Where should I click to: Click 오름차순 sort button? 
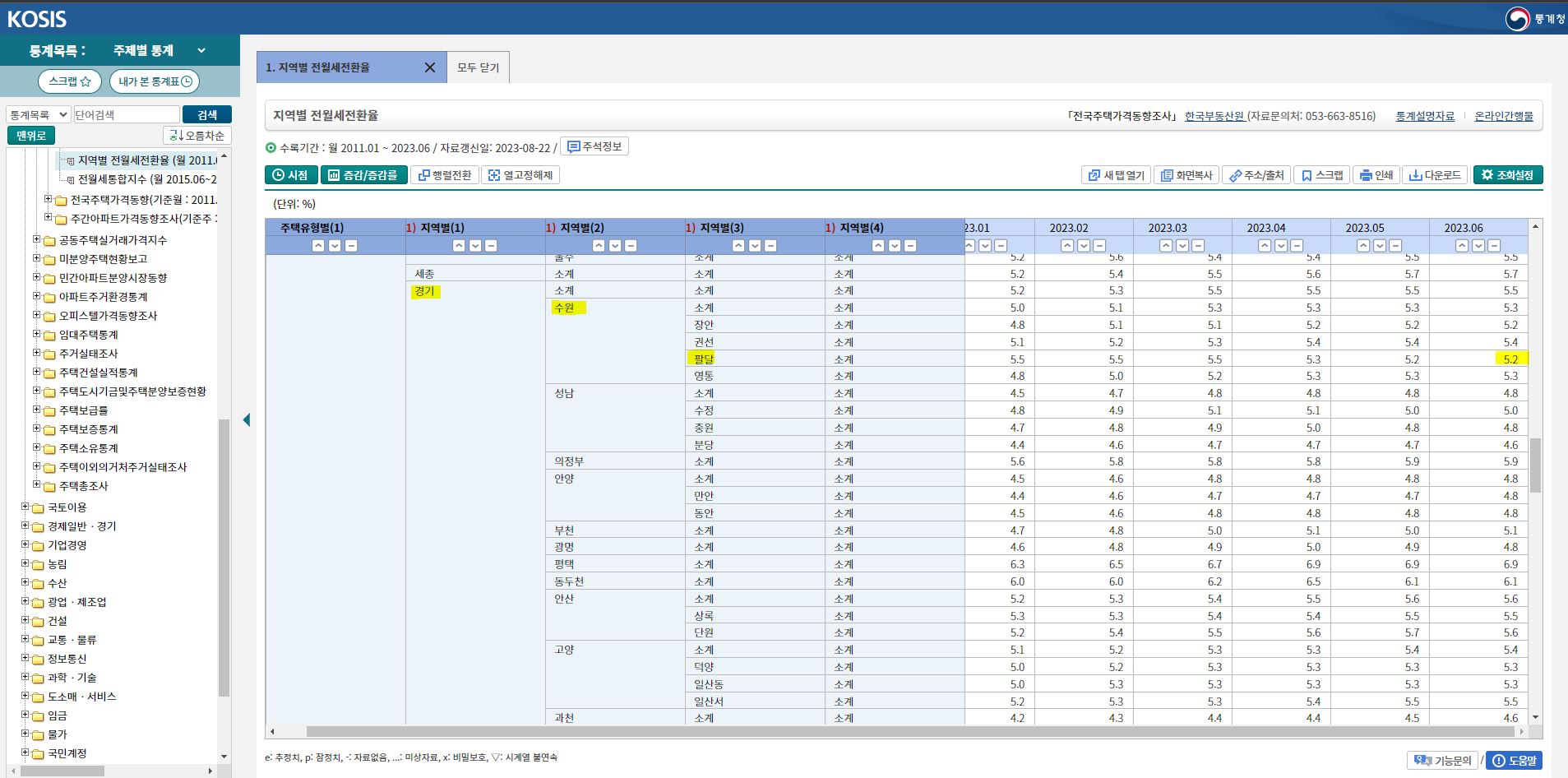(x=197, y=136)
